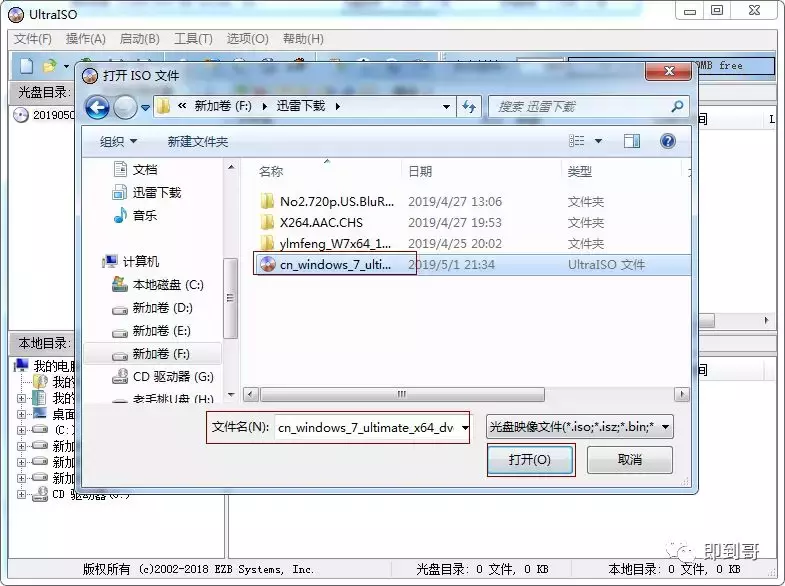
Task: Sort by the 名称 column header
Action: pos(271,172)
